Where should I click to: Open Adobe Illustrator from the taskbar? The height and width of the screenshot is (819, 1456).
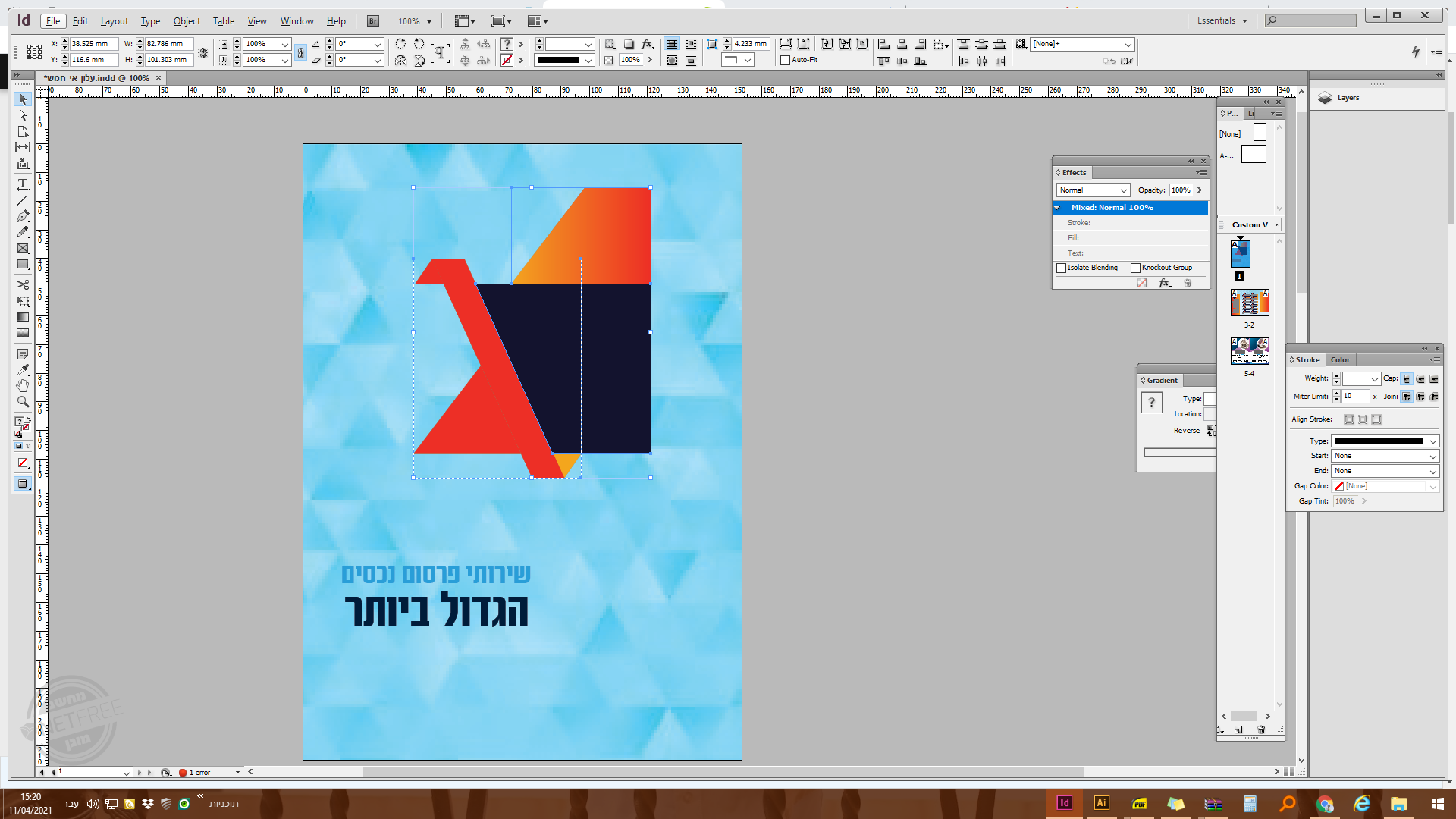pos(1101,803)
